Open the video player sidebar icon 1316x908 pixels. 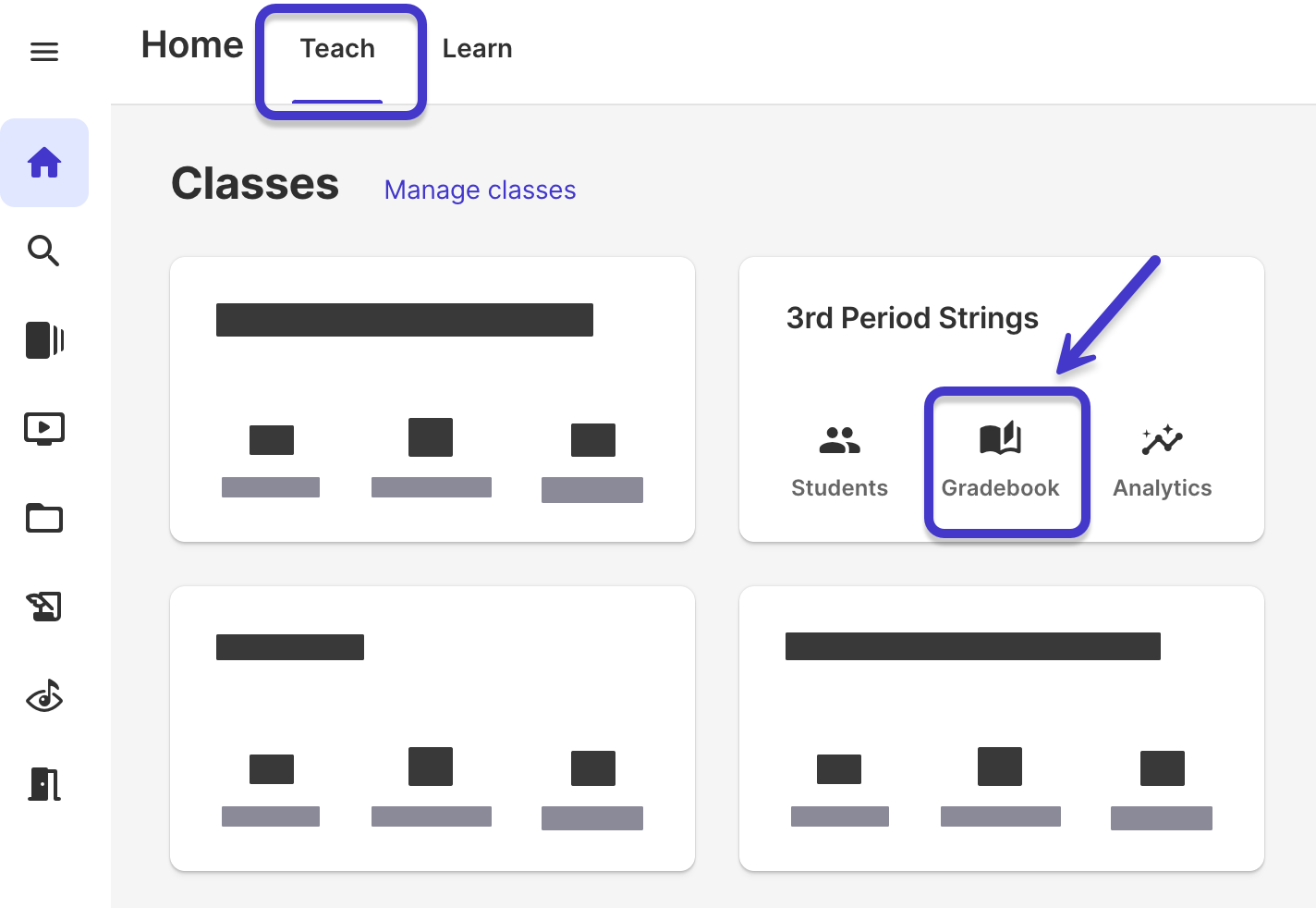[44, 428]
